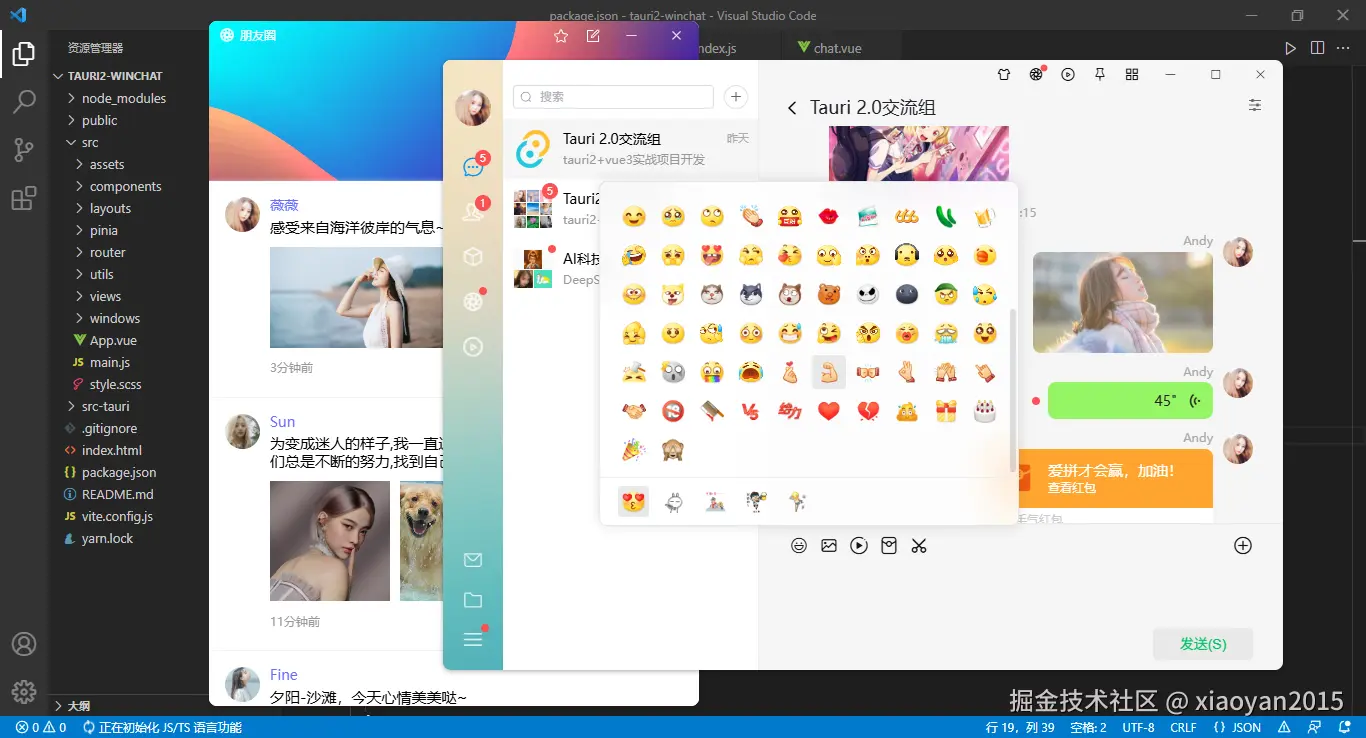This screenshot has width=1366, height=738.
Task: Click the 发送(S) send button
Action: [x=1203, y=644]
